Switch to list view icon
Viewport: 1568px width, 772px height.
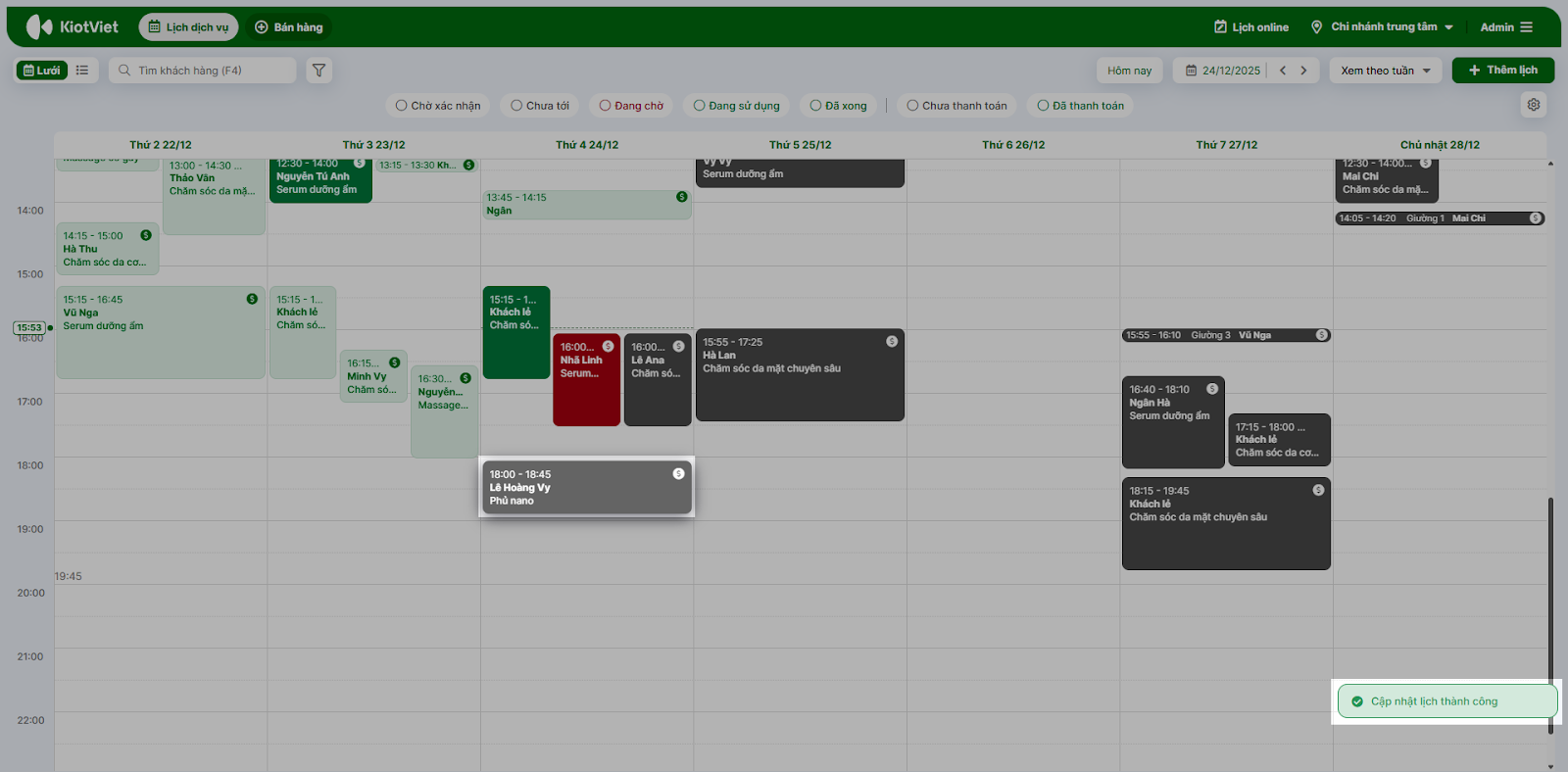click(82, 71)
